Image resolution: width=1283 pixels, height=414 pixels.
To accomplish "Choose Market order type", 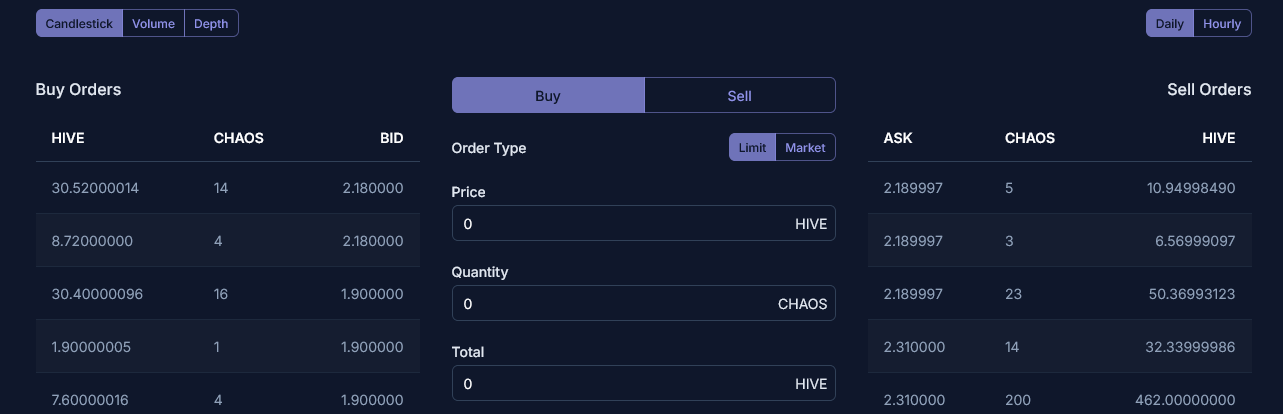I will pyautogui.click(x=805, y=148).
